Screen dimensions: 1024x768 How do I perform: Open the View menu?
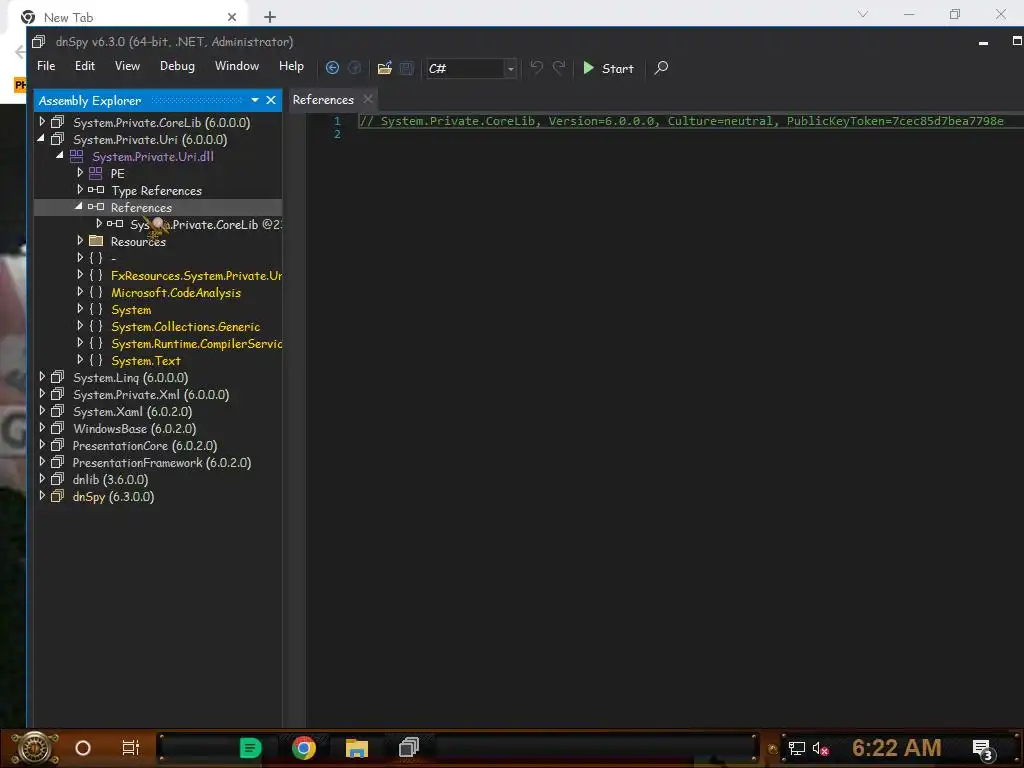point(127,66)
